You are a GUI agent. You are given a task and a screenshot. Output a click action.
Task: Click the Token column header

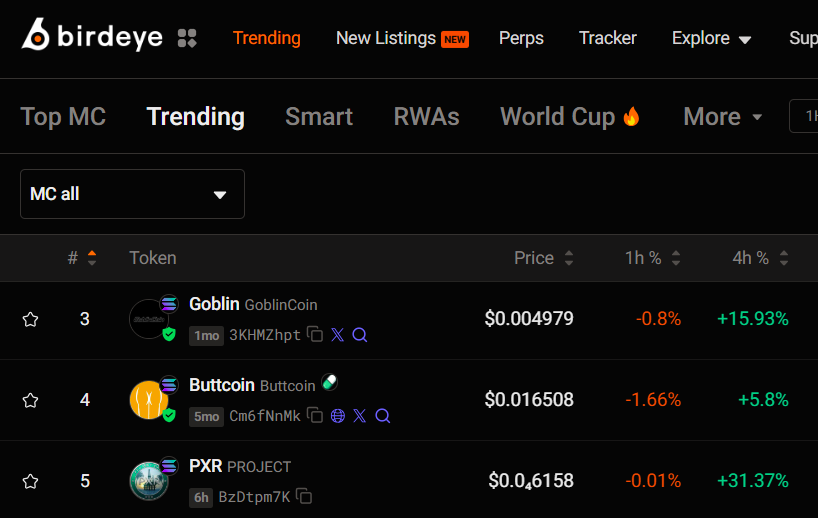point(153,258)
